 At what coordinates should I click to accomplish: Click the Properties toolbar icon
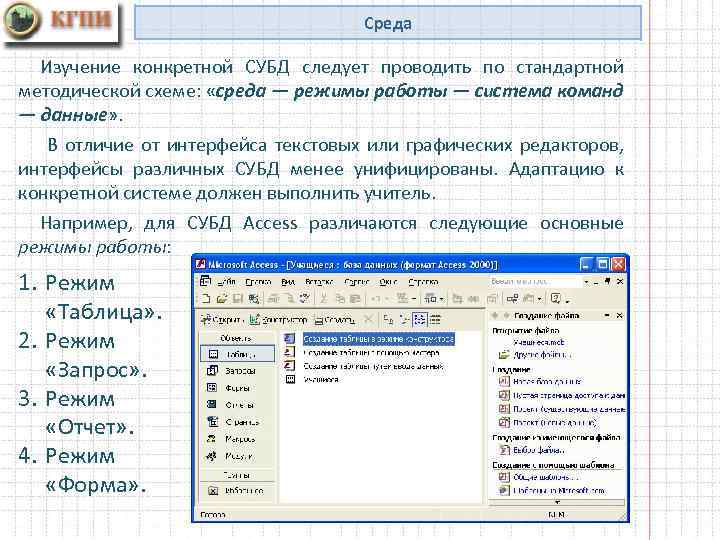(492, 298)
